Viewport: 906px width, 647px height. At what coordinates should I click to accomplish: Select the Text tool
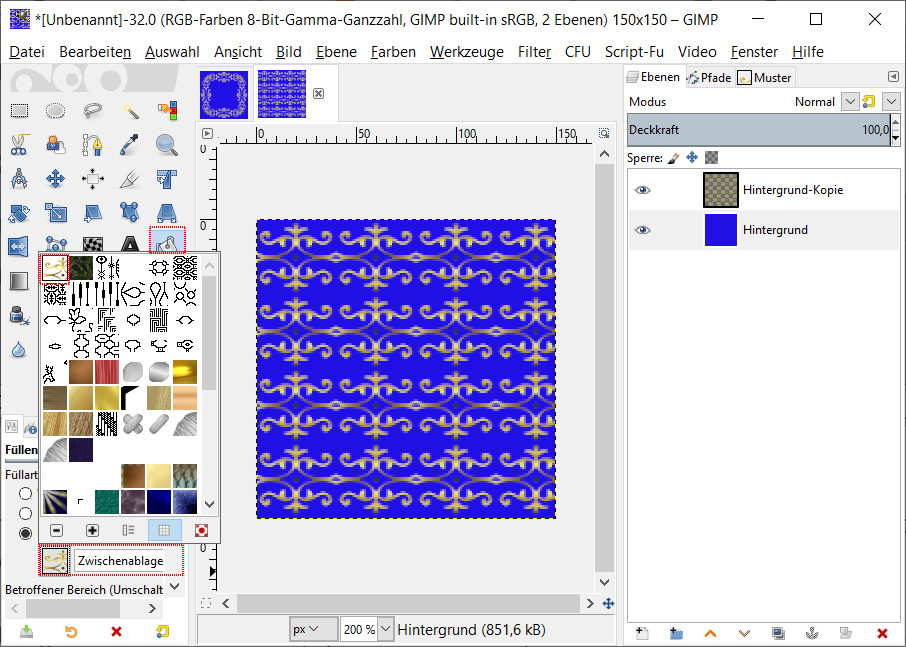tap(130, 243)
